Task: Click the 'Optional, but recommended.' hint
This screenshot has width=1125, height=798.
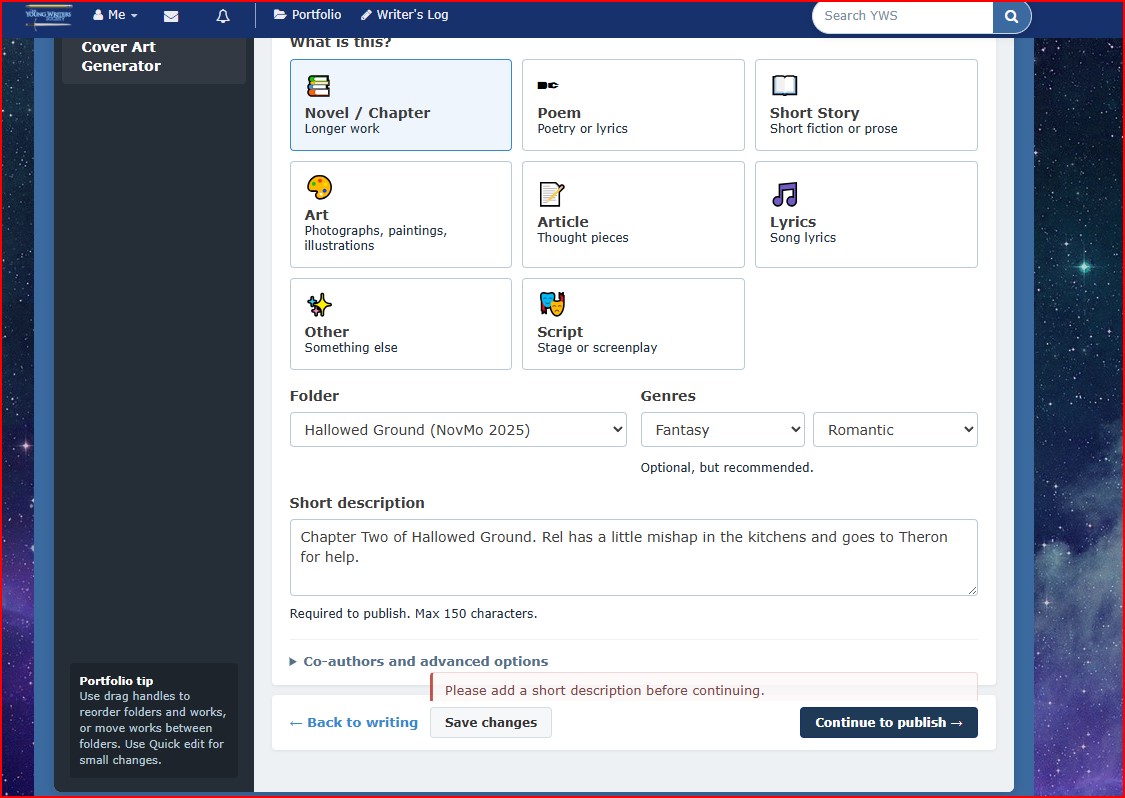Action: coord(727,467)
